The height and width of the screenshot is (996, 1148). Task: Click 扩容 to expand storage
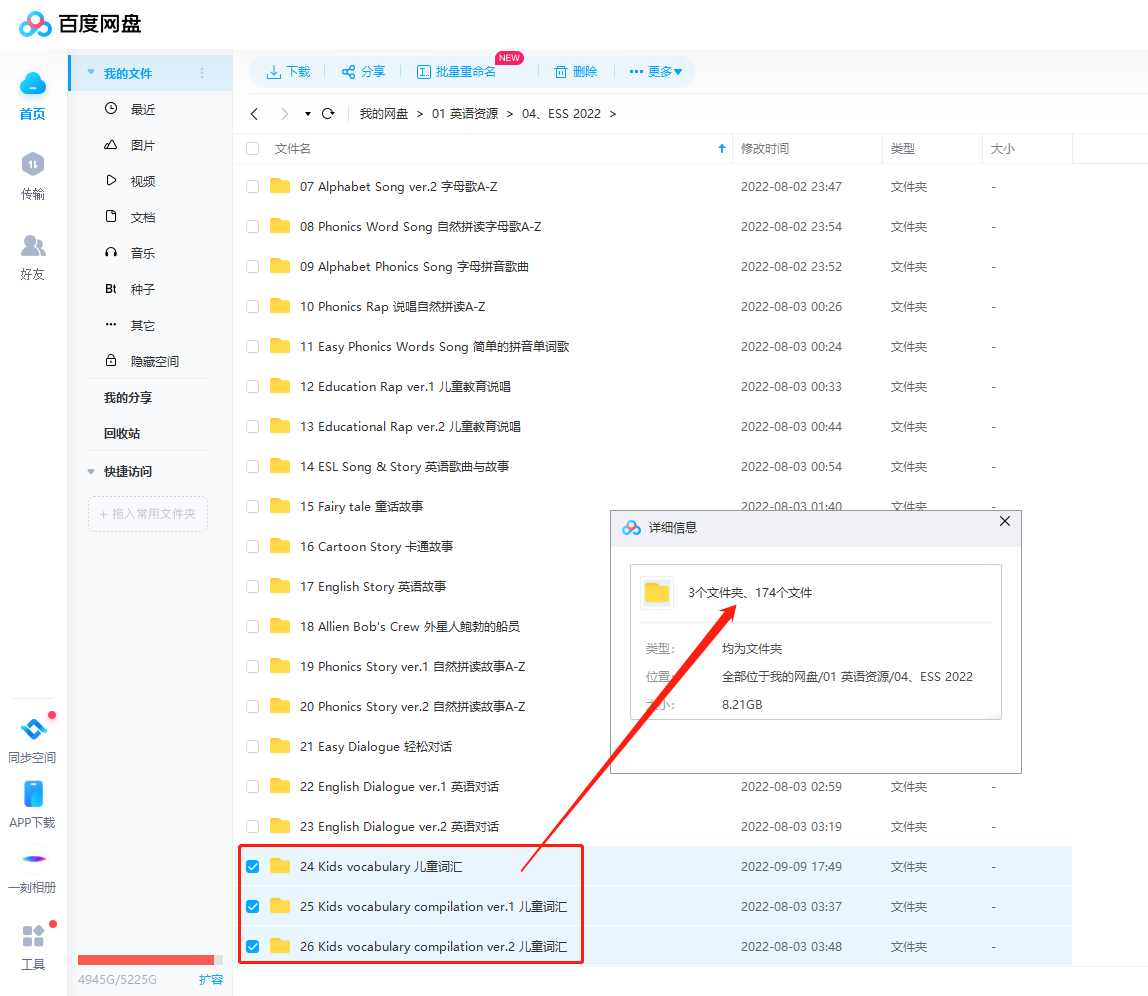pyautogui.click(x=211, y=980)
